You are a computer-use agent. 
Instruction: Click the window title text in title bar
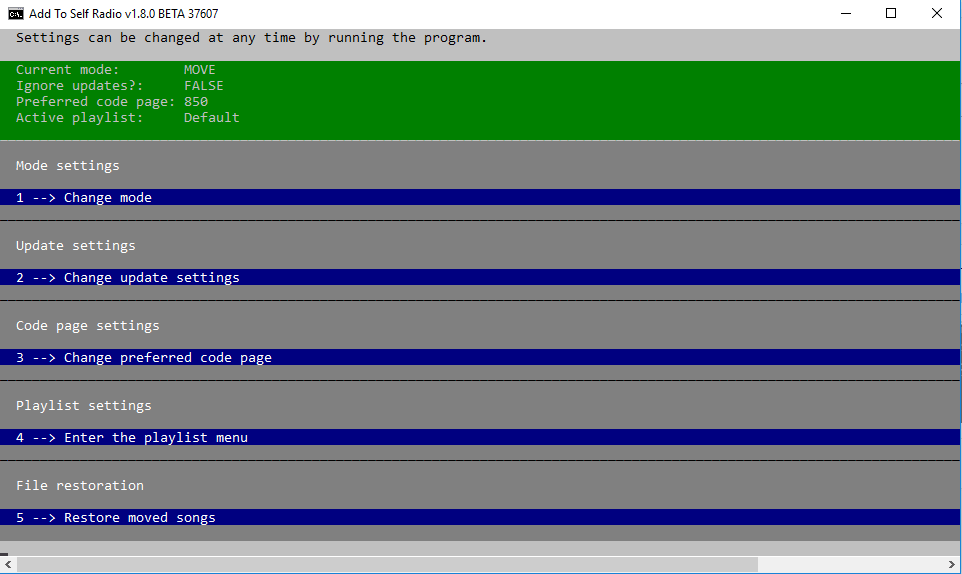pyautogui.click(x=124, y=14)
